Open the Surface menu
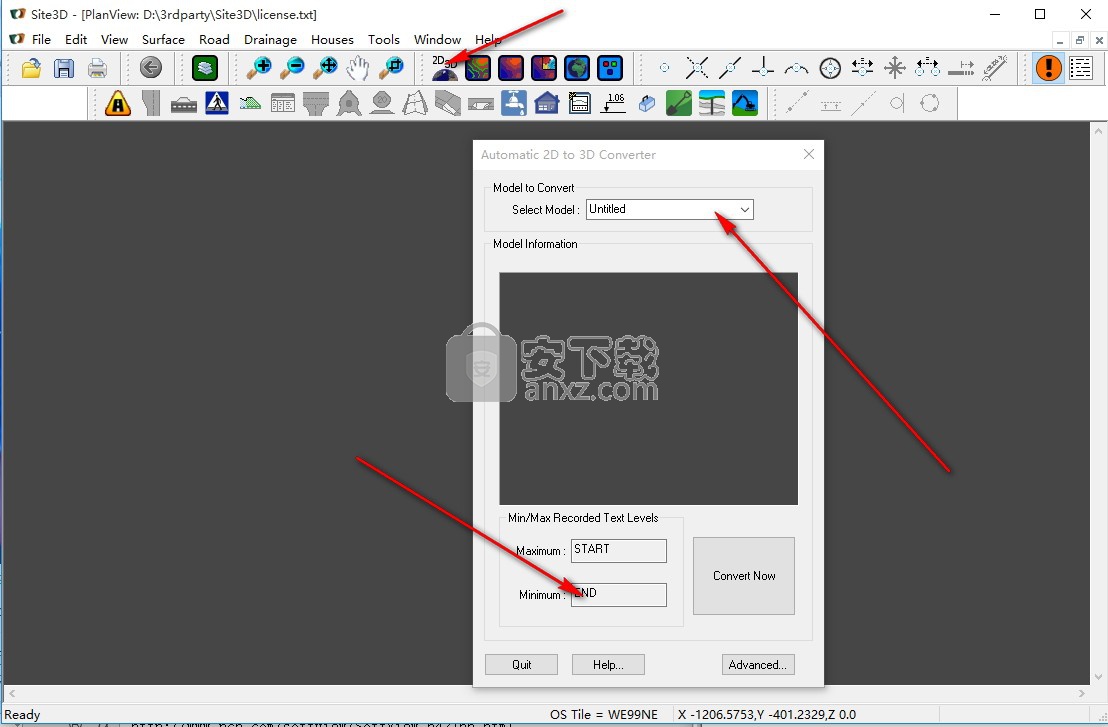This screenshot has width=1108, height=727. (x=163, y=40)
